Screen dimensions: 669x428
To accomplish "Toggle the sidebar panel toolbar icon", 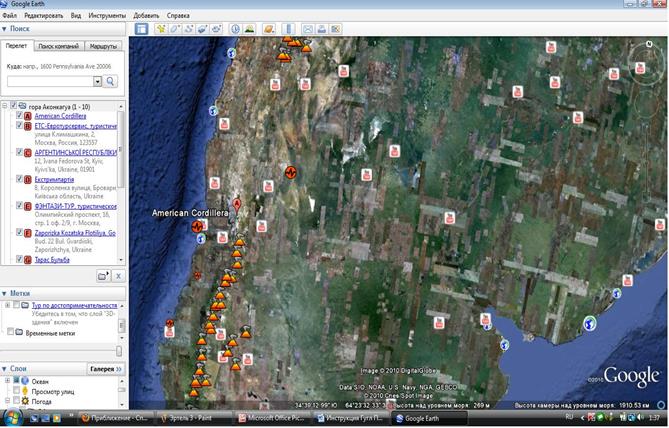I will (x=141, y=29).
